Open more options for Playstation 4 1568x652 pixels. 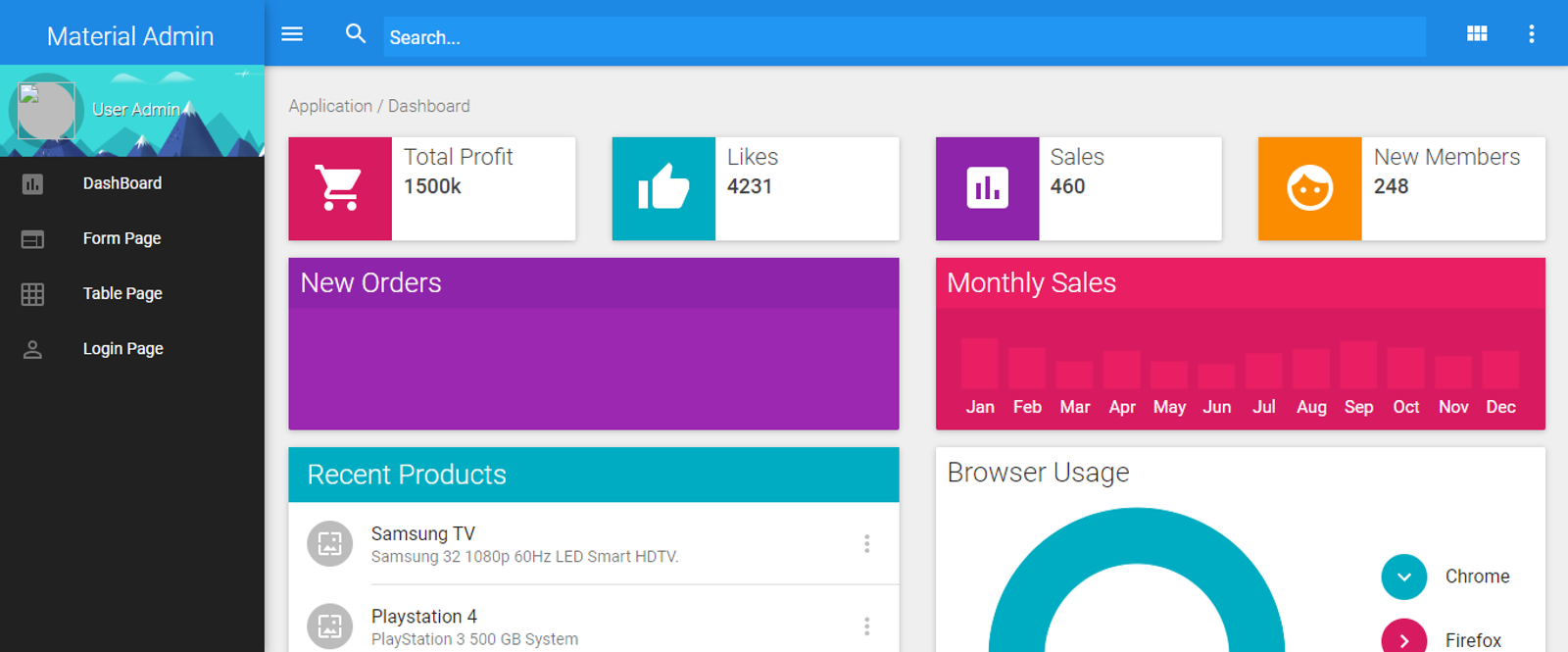click(x=866, y=627)
